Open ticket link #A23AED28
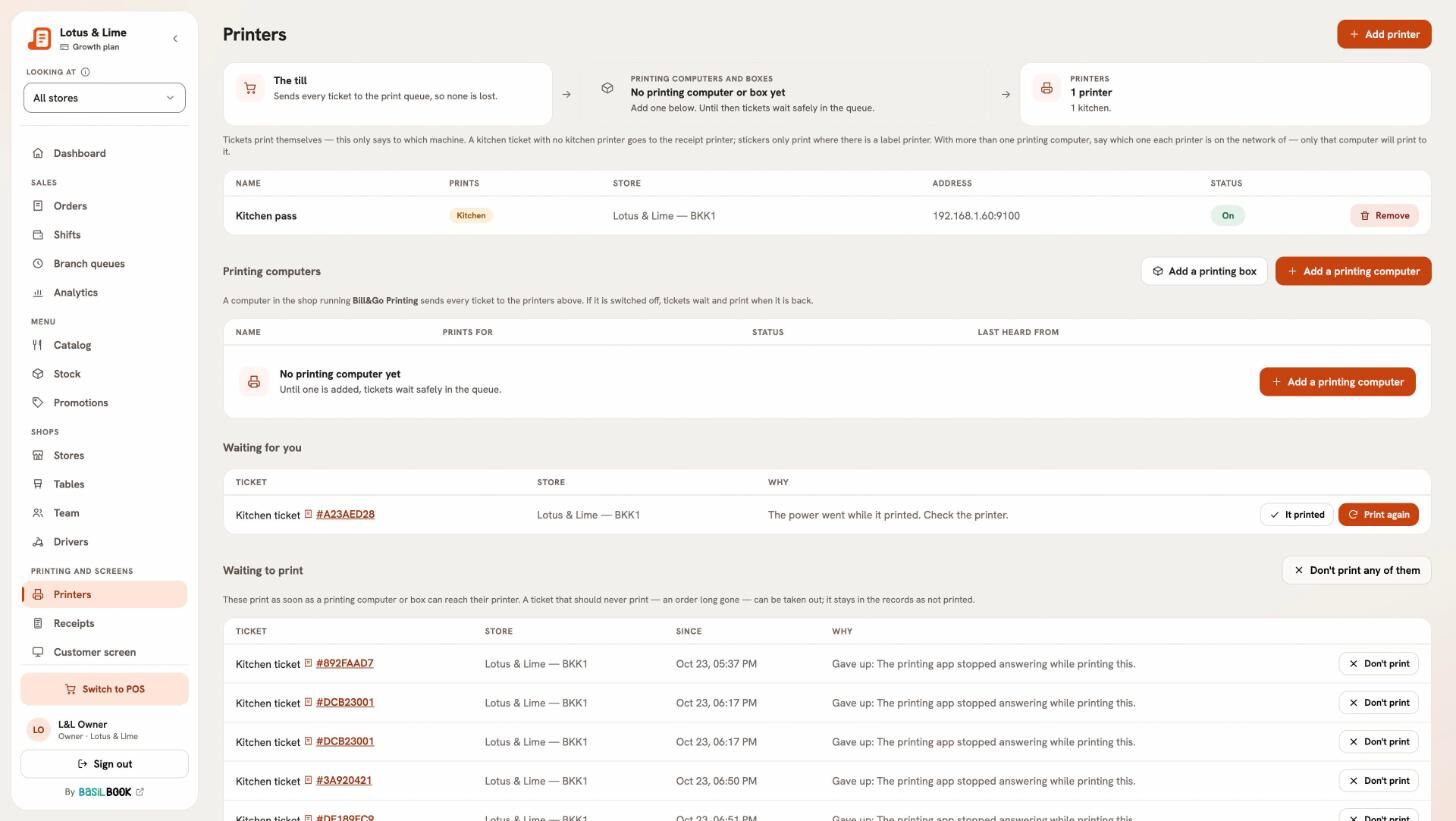This screenshot has width=1456, height=821. 345,515
